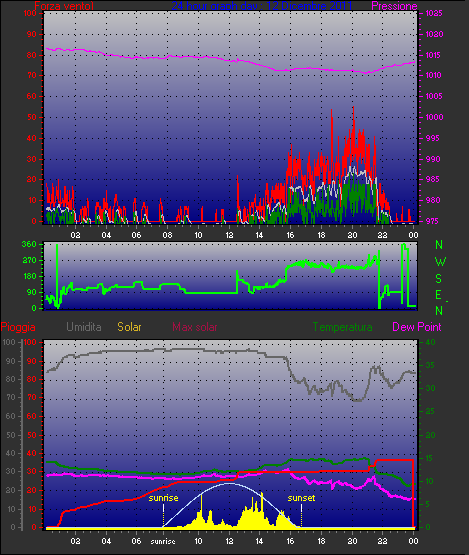Click the E compass direction label

click(439, 295)
